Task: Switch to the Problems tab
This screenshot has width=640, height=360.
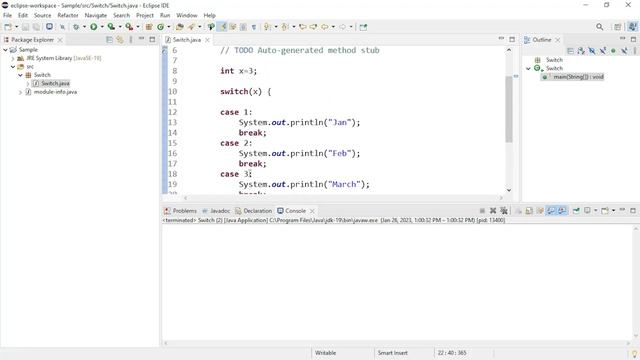Action: pyautogui.click(x=180, y=211)
